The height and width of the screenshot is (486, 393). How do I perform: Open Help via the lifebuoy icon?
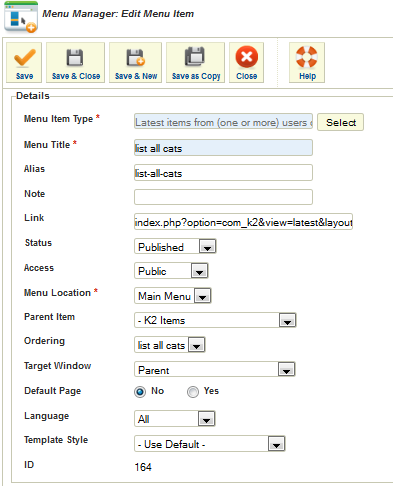click(x=307, y=57)
